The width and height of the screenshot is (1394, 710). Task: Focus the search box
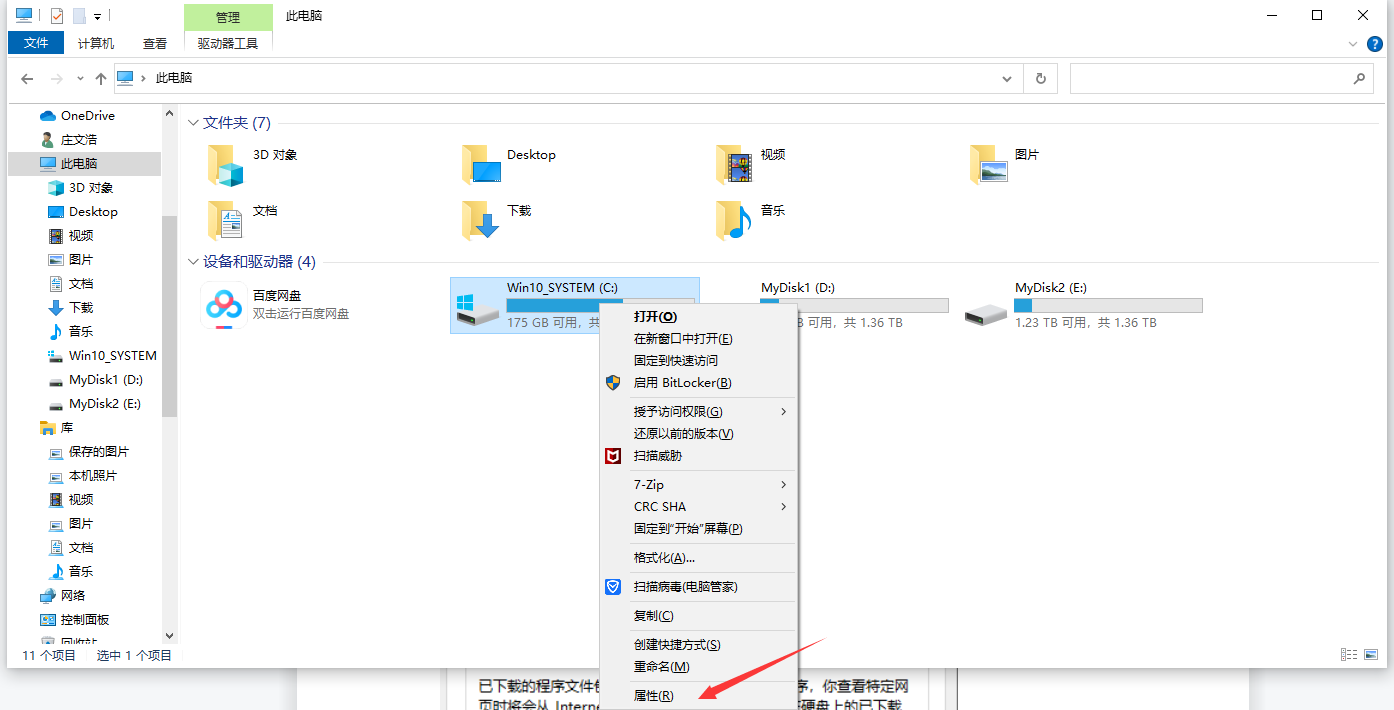1222,78
